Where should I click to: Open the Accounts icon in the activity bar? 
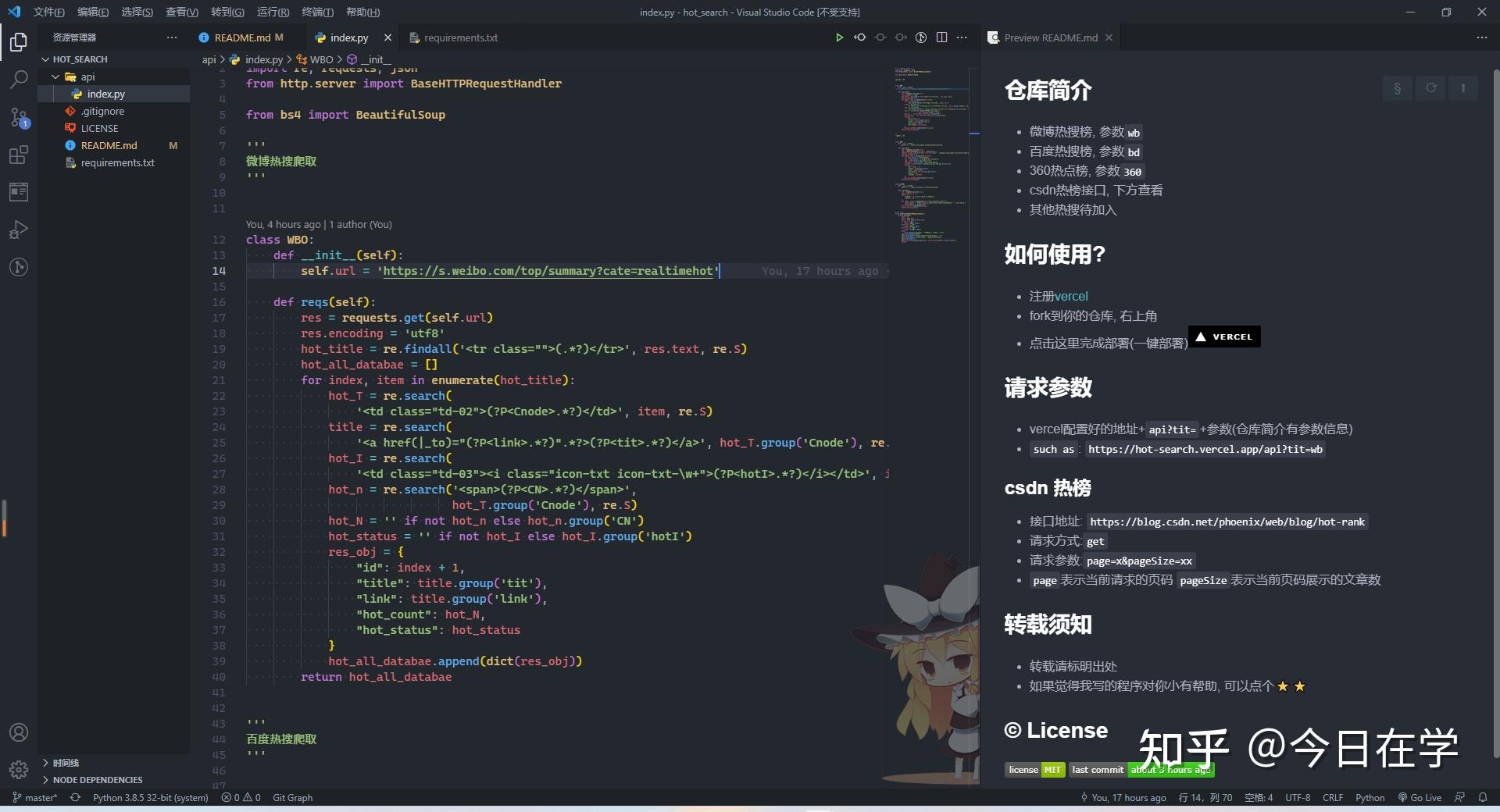[19, 732]
